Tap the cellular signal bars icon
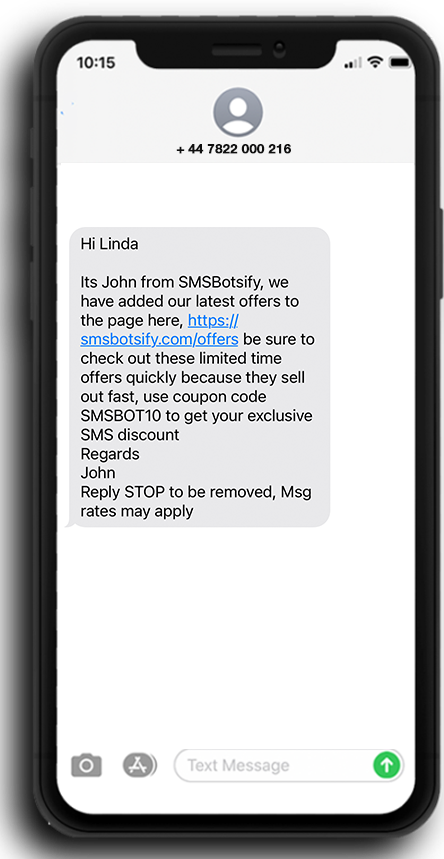The image size is (444, 859). coord(352,64)
